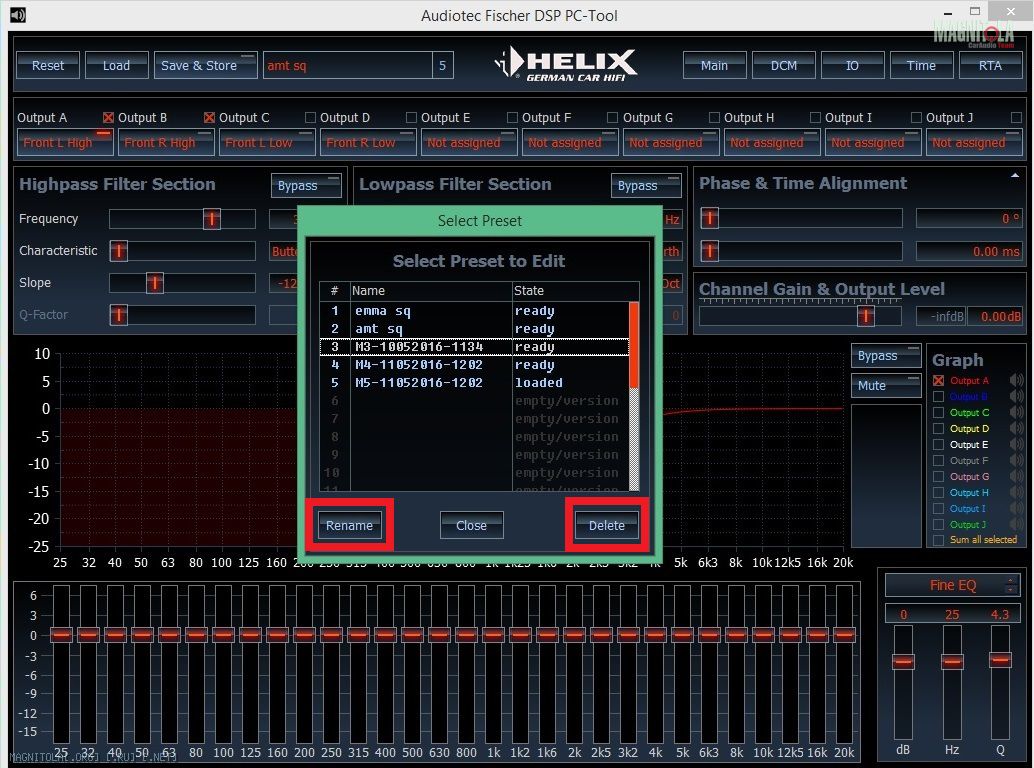Screen dimensions: 1034x768
Task: Open the DCM view
Action: coord(784,65)
